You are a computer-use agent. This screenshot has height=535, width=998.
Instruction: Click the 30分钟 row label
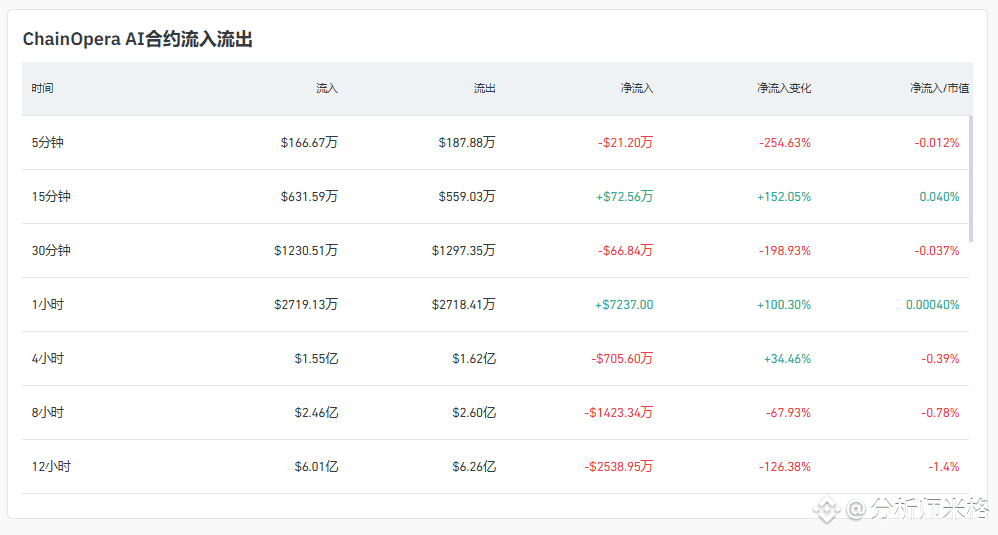(51, 251)
